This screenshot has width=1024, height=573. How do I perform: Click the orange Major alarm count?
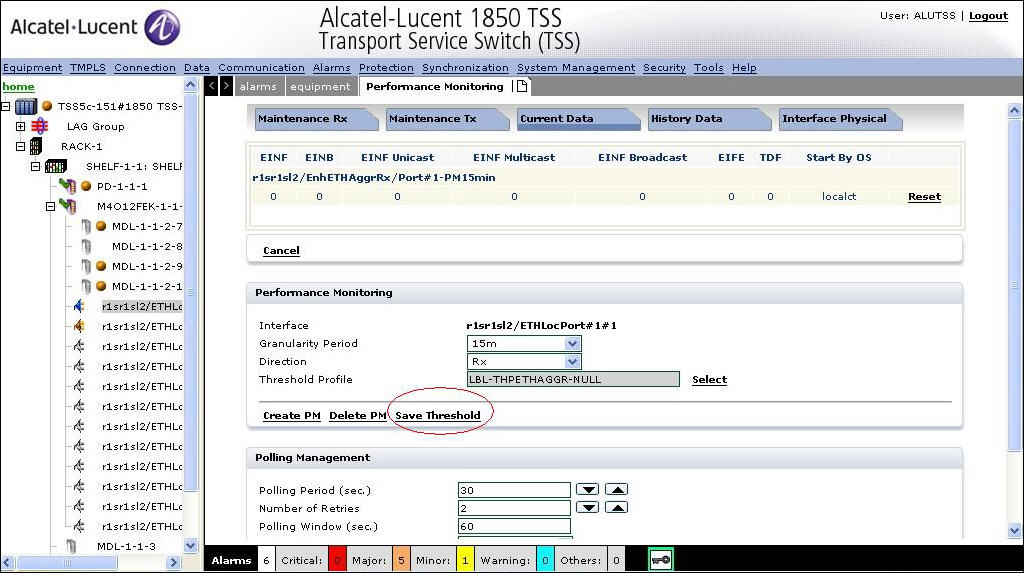(x=401, y=560)
